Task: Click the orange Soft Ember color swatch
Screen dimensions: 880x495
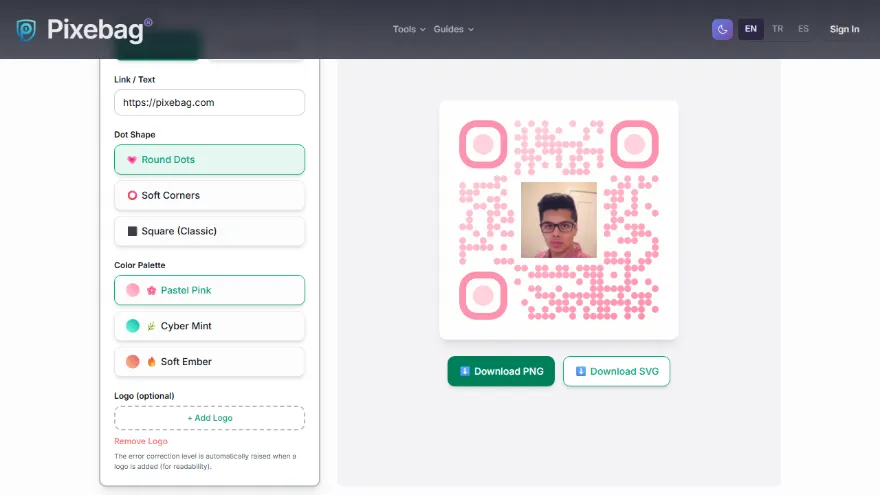Action: pos(132,361)
